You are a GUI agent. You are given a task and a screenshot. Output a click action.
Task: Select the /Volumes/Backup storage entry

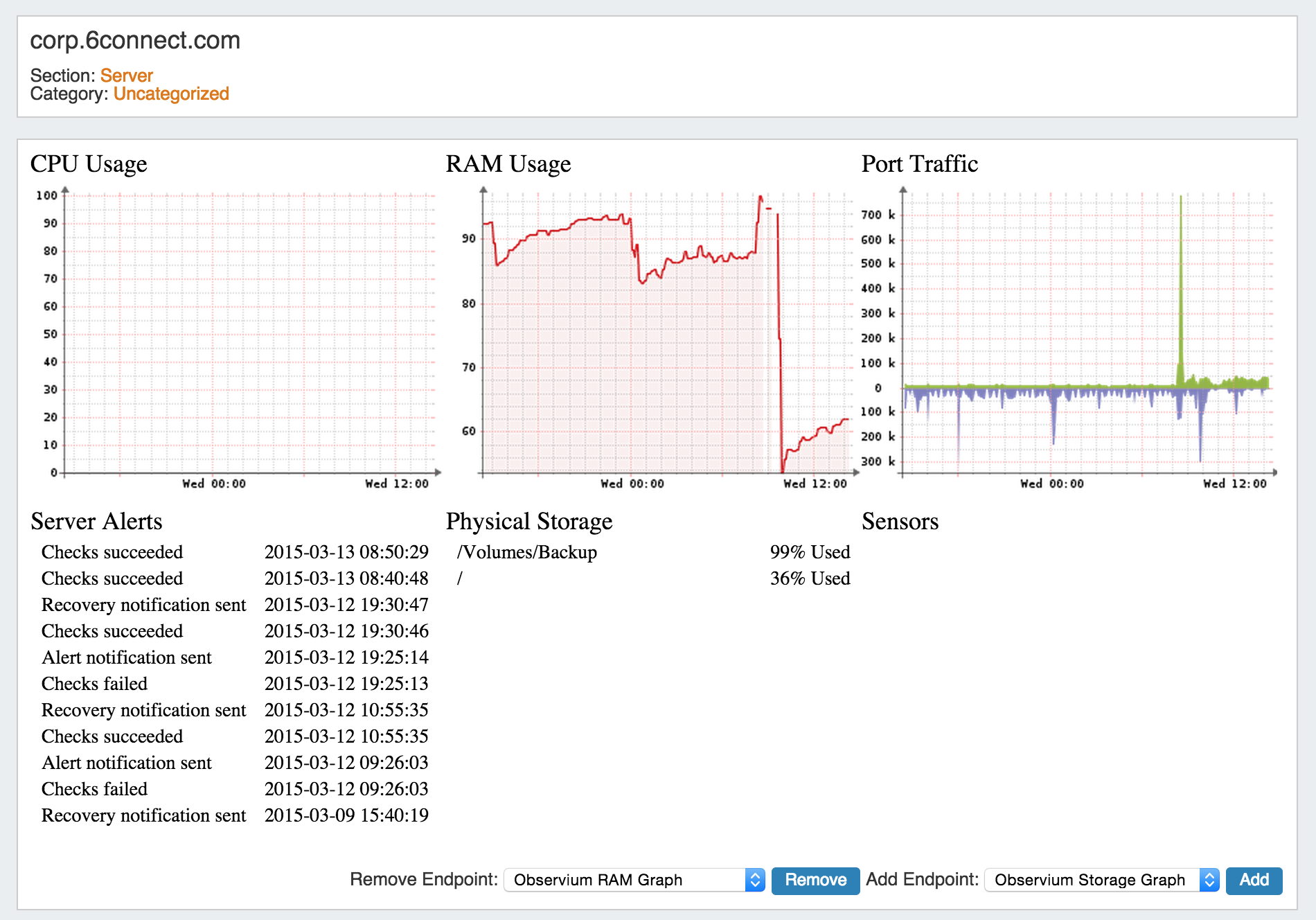[x=527, y=552]
